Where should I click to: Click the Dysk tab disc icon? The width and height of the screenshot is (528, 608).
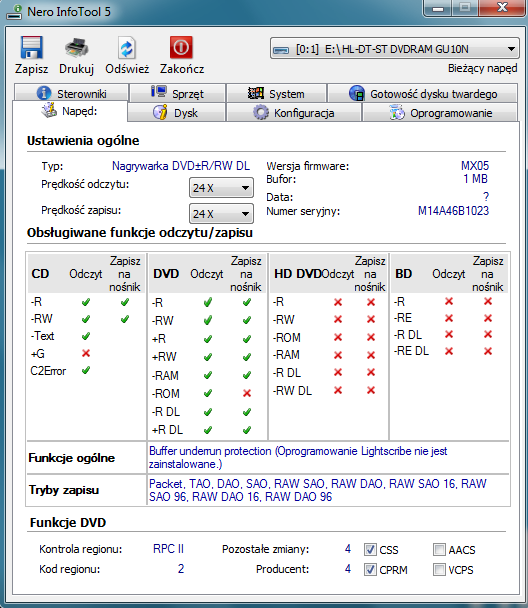[x=160, y=112]
